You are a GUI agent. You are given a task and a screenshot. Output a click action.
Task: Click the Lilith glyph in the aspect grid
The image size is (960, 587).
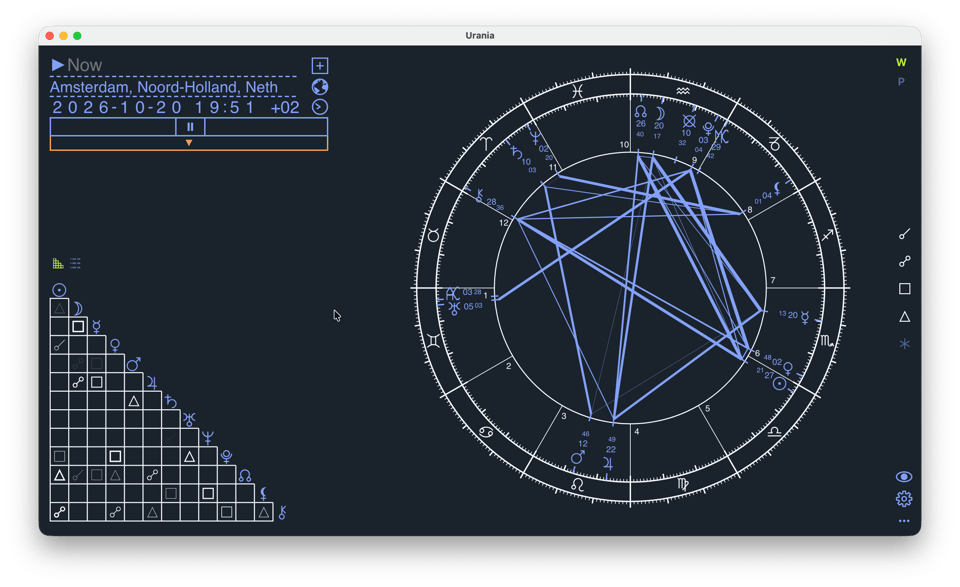(263, 493)
